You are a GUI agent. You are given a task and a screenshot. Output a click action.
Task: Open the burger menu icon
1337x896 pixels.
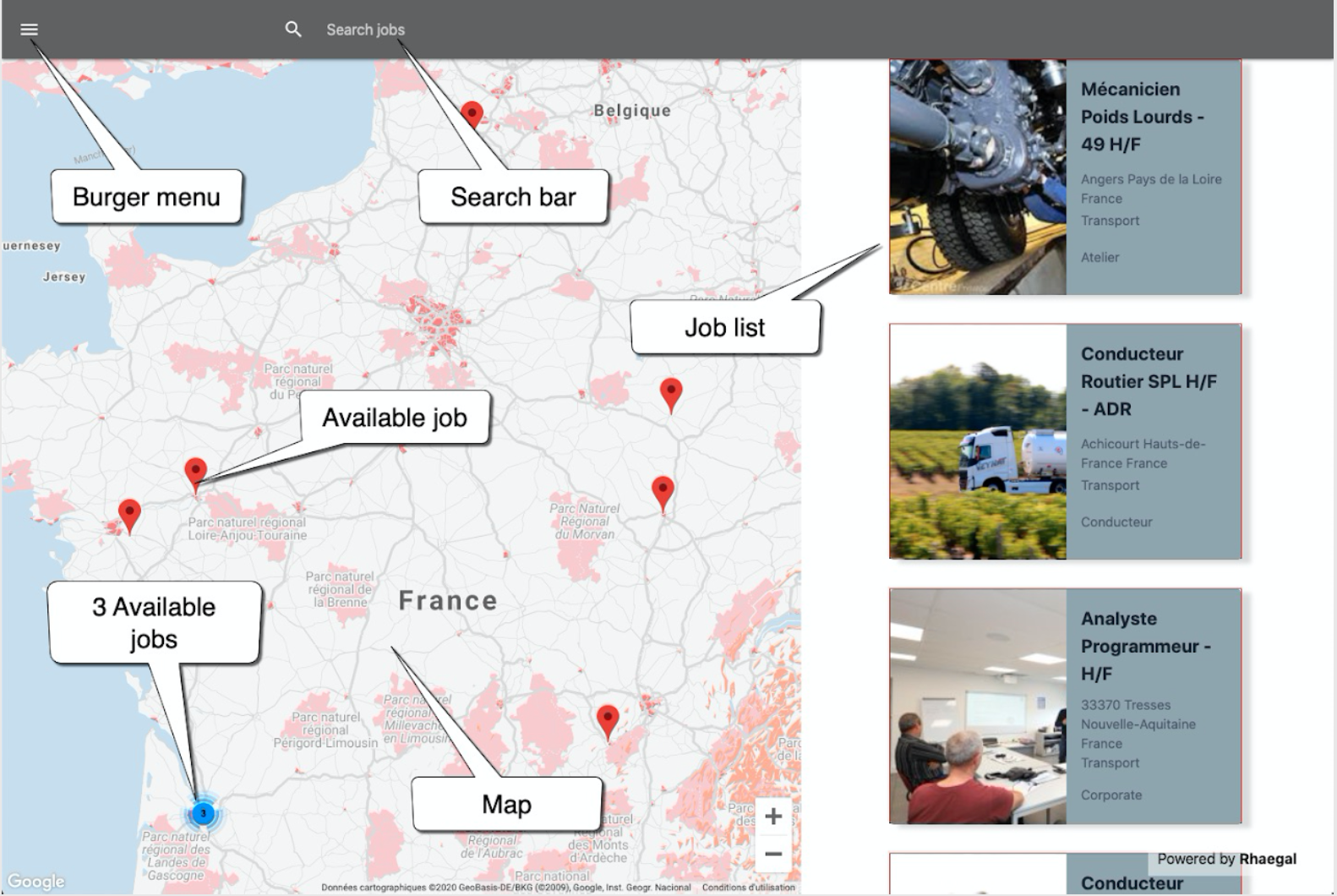(29, 30)
